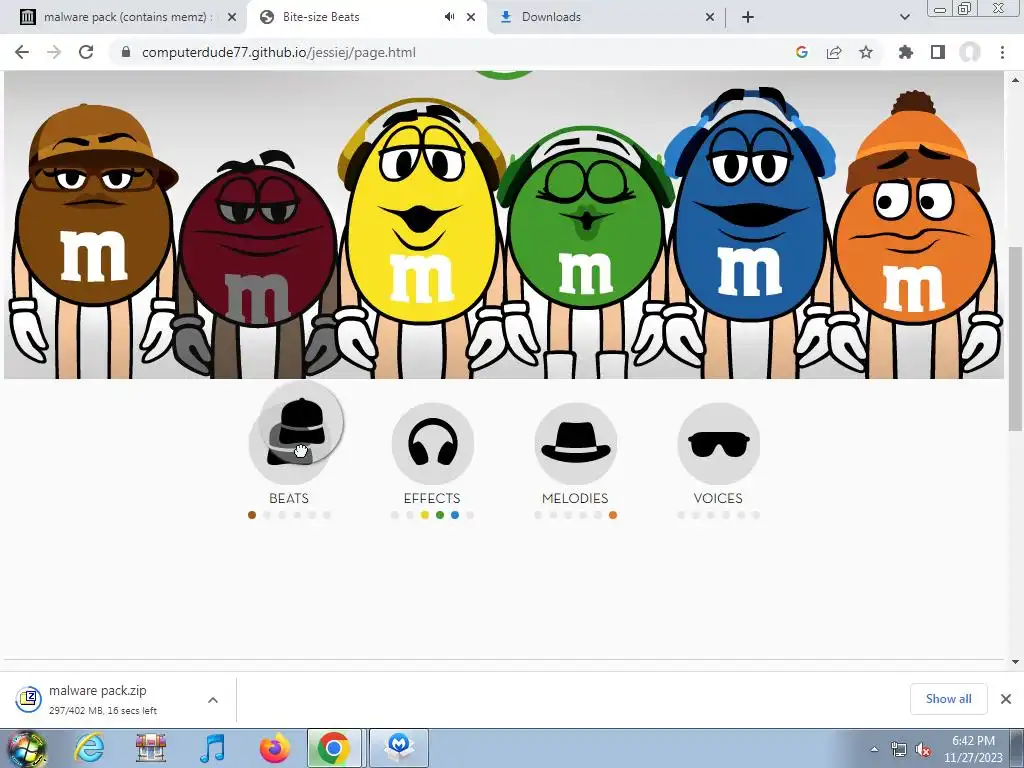Screen dimensions: 1024x768
Task: Open the taskbar clock showing 6:42 PM
Action: 973,749
